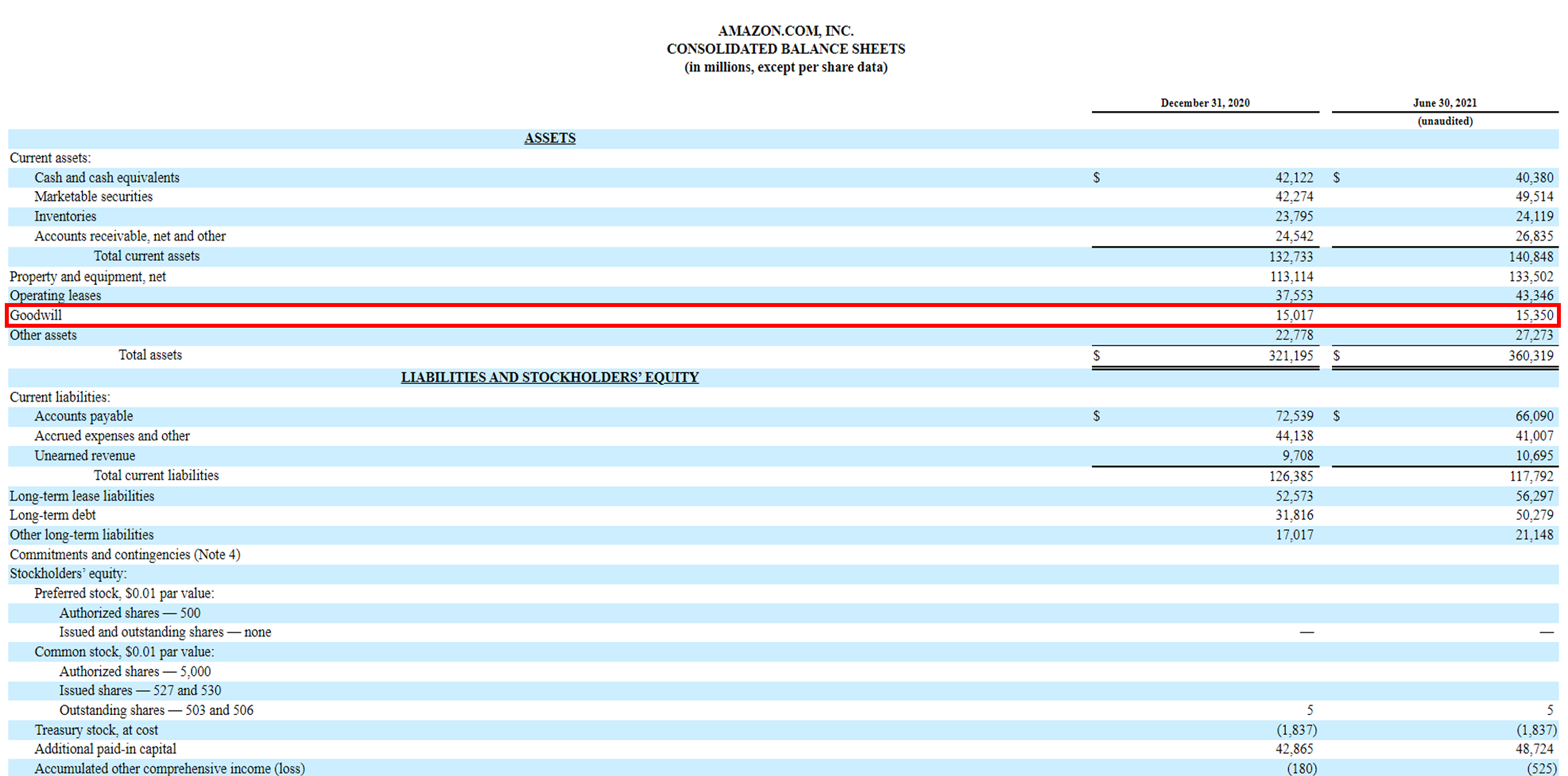Select Long-term lease liabilities label

(82, 496)
